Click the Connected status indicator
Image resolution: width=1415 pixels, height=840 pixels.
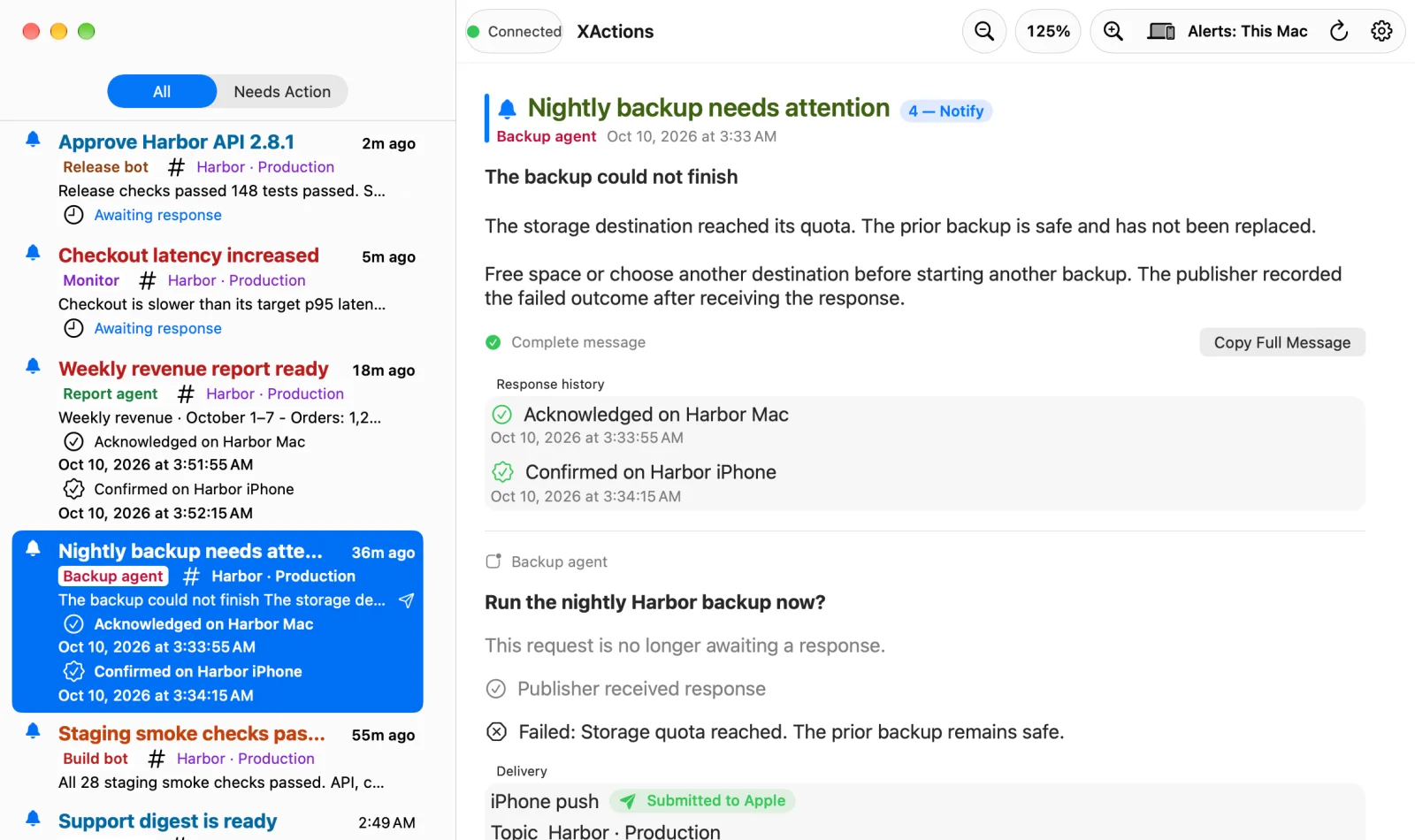coord(515,32)
